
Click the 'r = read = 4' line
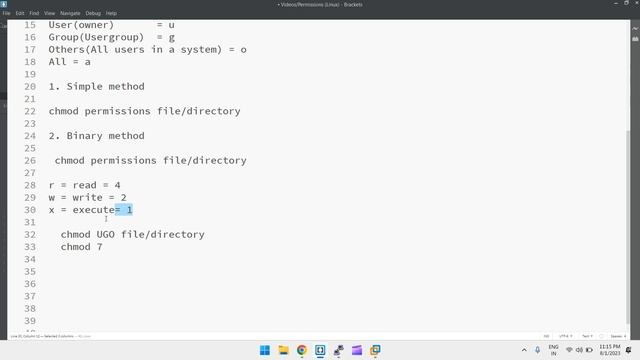(84, 185)
